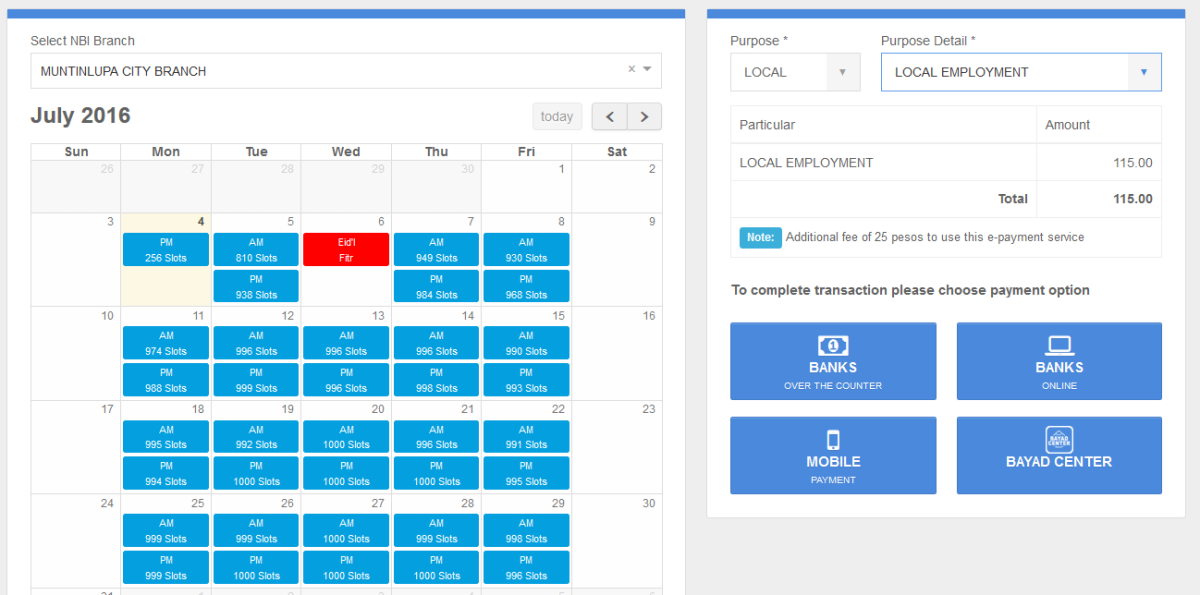The width and height of the screenshot is (1200, 595).
Task: Expand the Purpose dropdown set to LOCAL
Action: pos(842,72)
